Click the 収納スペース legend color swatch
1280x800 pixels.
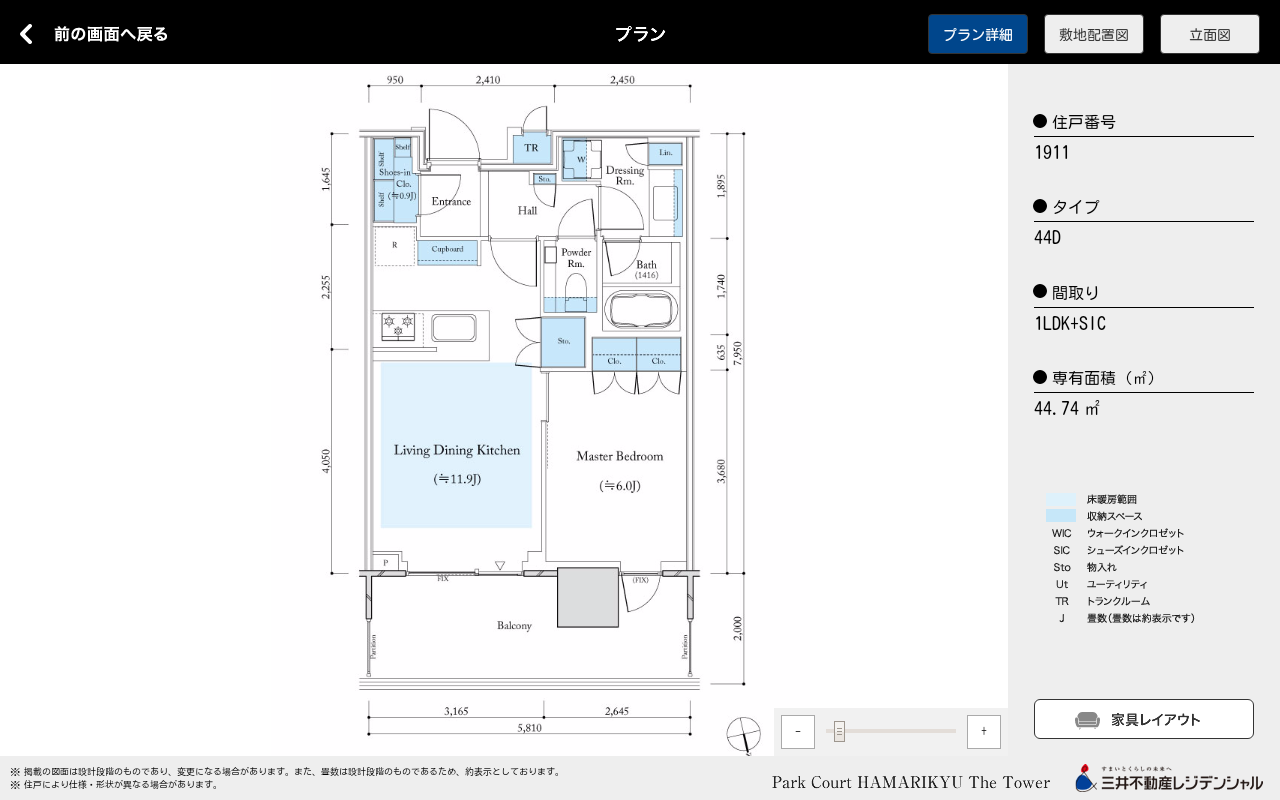[x=1060, y=516]
